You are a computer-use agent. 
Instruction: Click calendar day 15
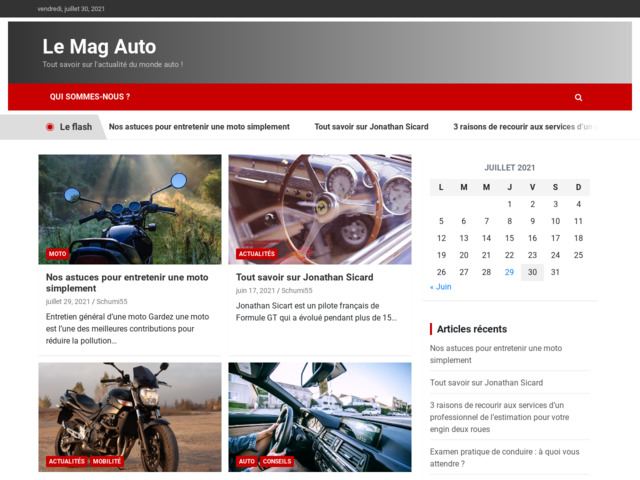click(509, 238)
